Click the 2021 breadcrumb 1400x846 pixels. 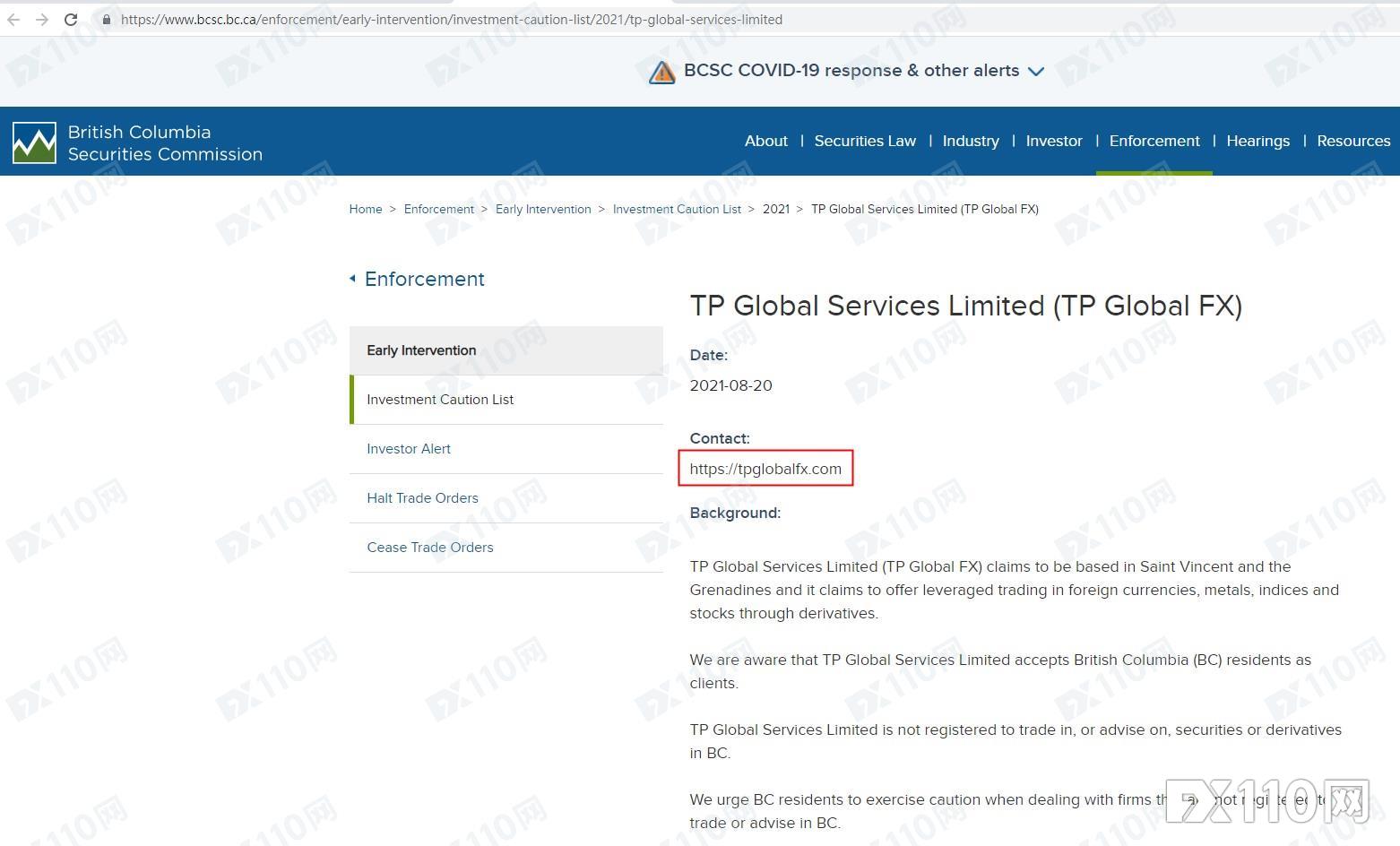coord(776,209)
